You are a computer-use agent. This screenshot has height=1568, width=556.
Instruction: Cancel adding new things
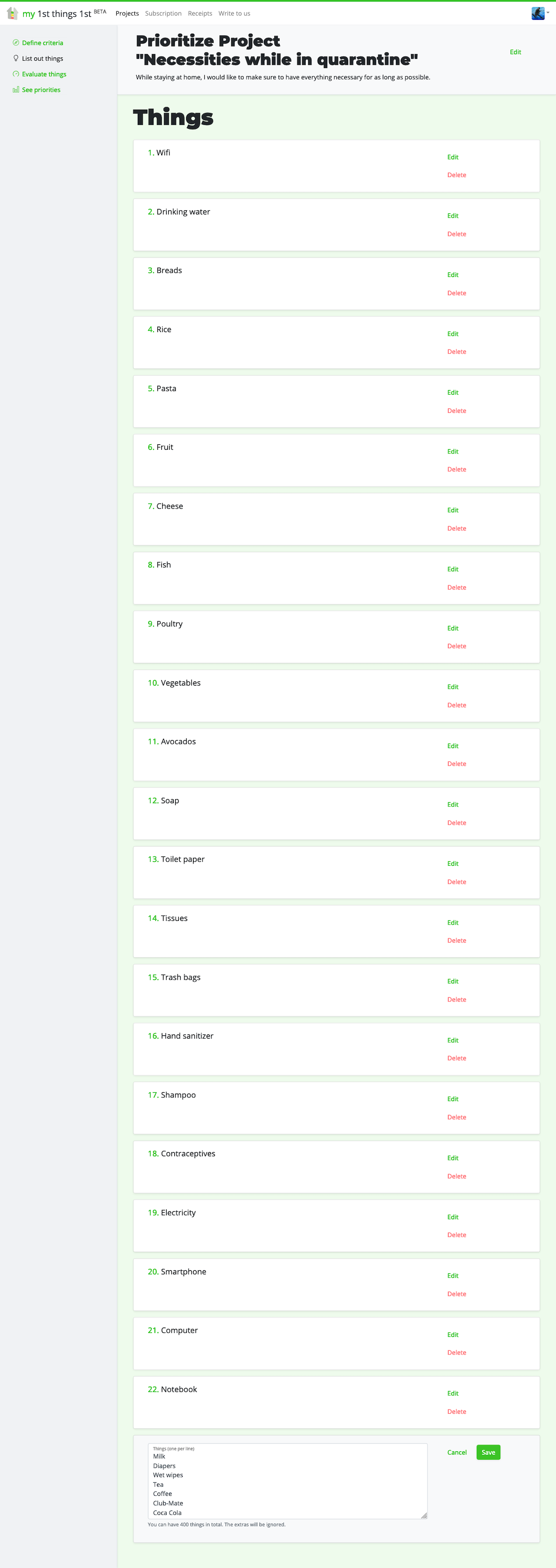tap(457, 1452)
